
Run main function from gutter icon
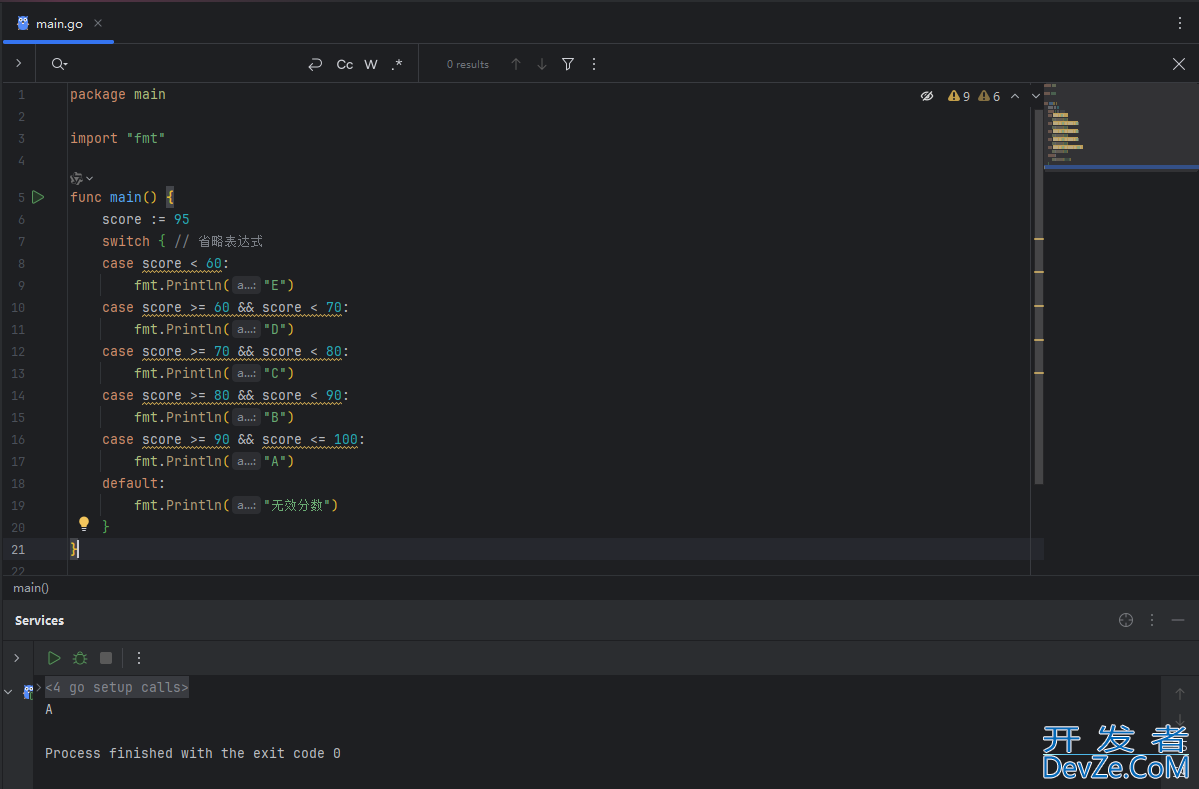pos(38,197)
